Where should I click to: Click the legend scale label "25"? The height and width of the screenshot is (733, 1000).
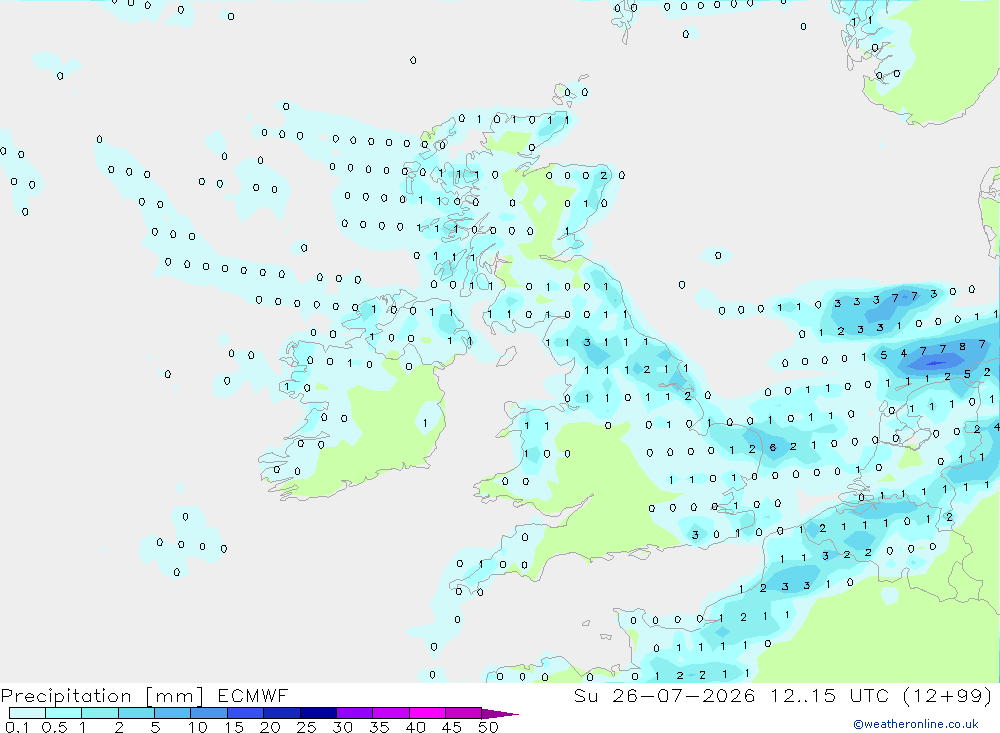(306, 727)
